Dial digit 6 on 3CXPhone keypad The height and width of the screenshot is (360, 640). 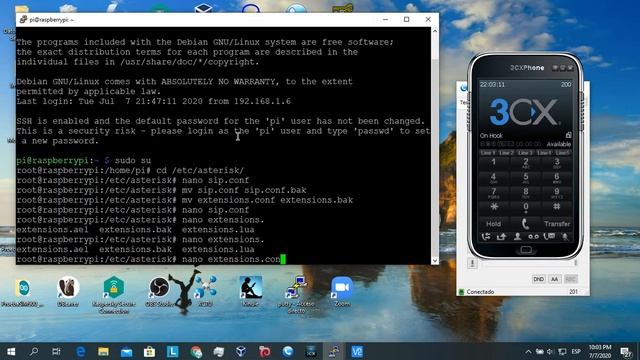coord(557,178)
